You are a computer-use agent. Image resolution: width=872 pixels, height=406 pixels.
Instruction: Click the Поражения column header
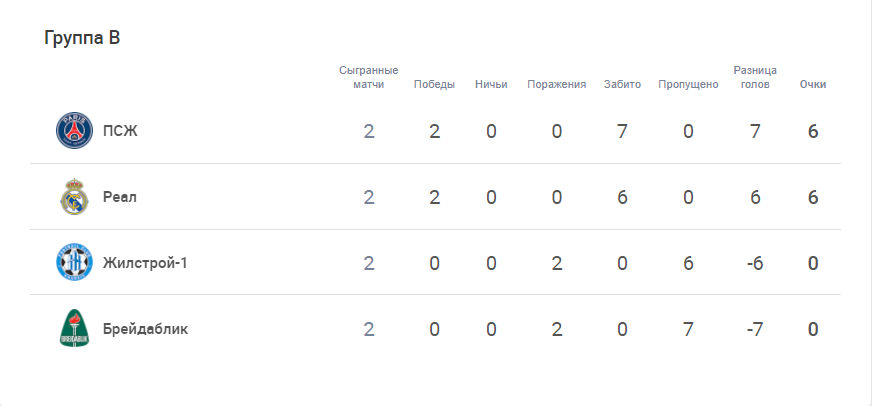[x=557, y=85]
